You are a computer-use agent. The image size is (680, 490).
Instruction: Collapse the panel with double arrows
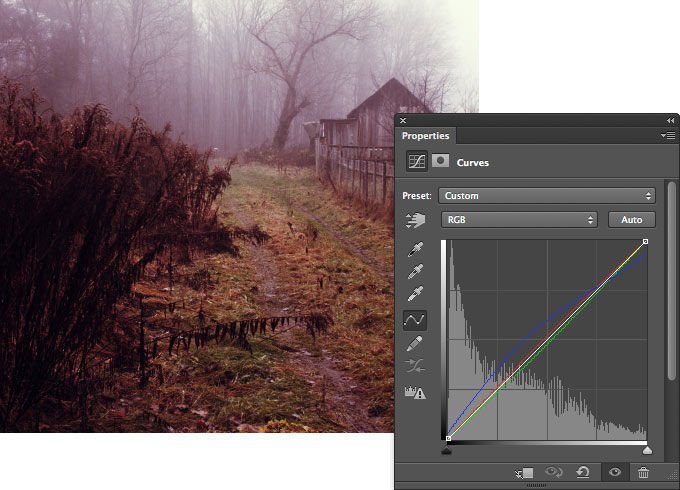(x=671, y=120)
